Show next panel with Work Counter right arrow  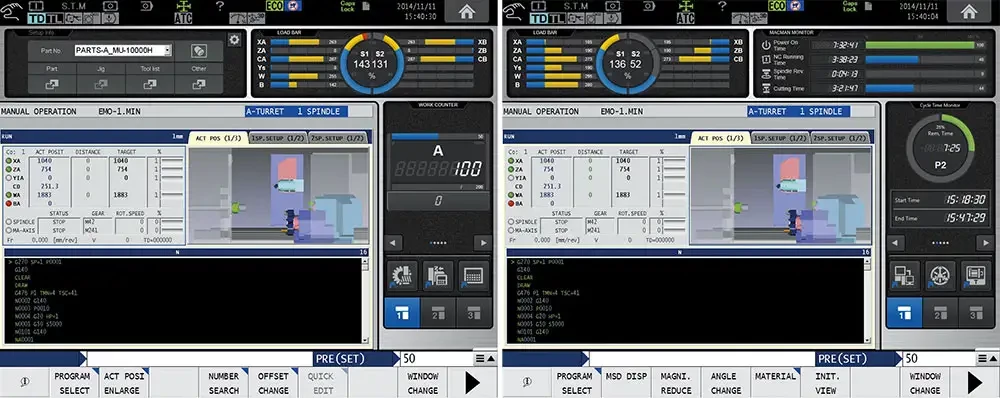[483, 243]
